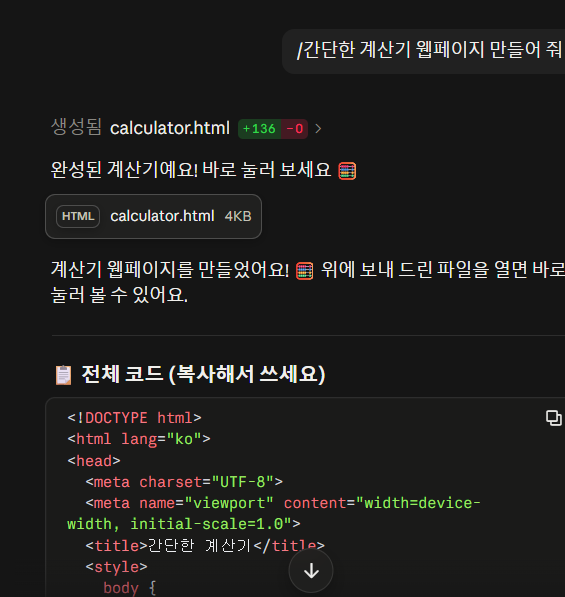Open the calculator.html 4KB file attachment
This screenshot has height=597, width=565.
click(153, 216)
